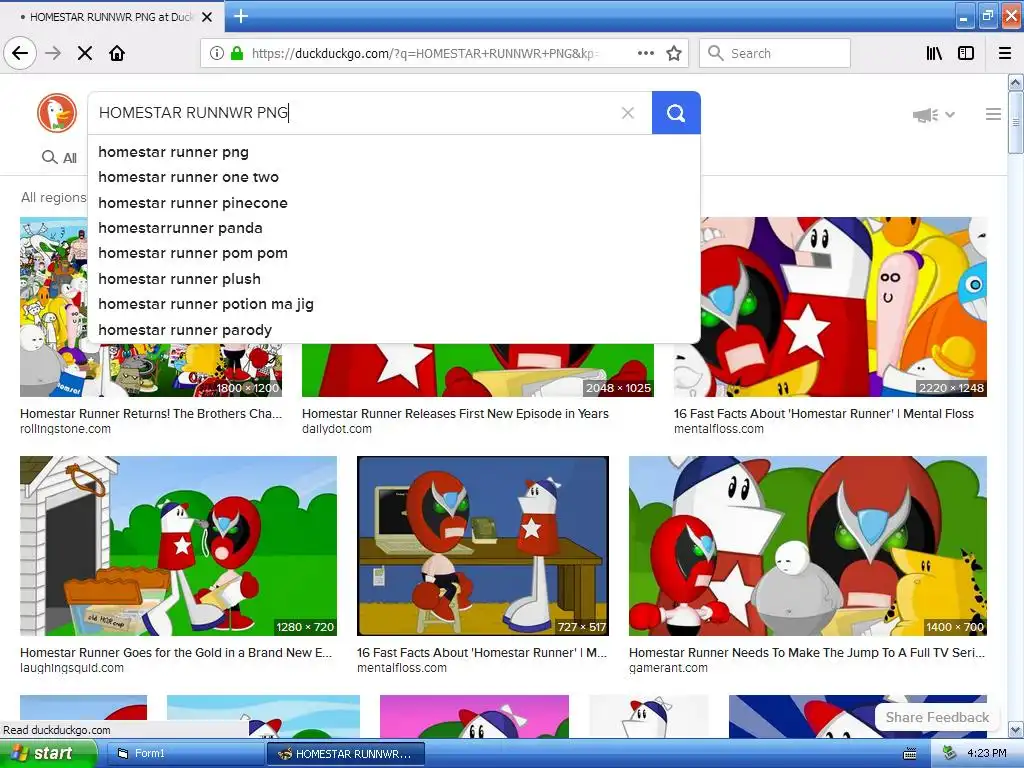Go back with the browser back arrow
This screenshot has width=1024, height=768.
[x=20, y=53]
